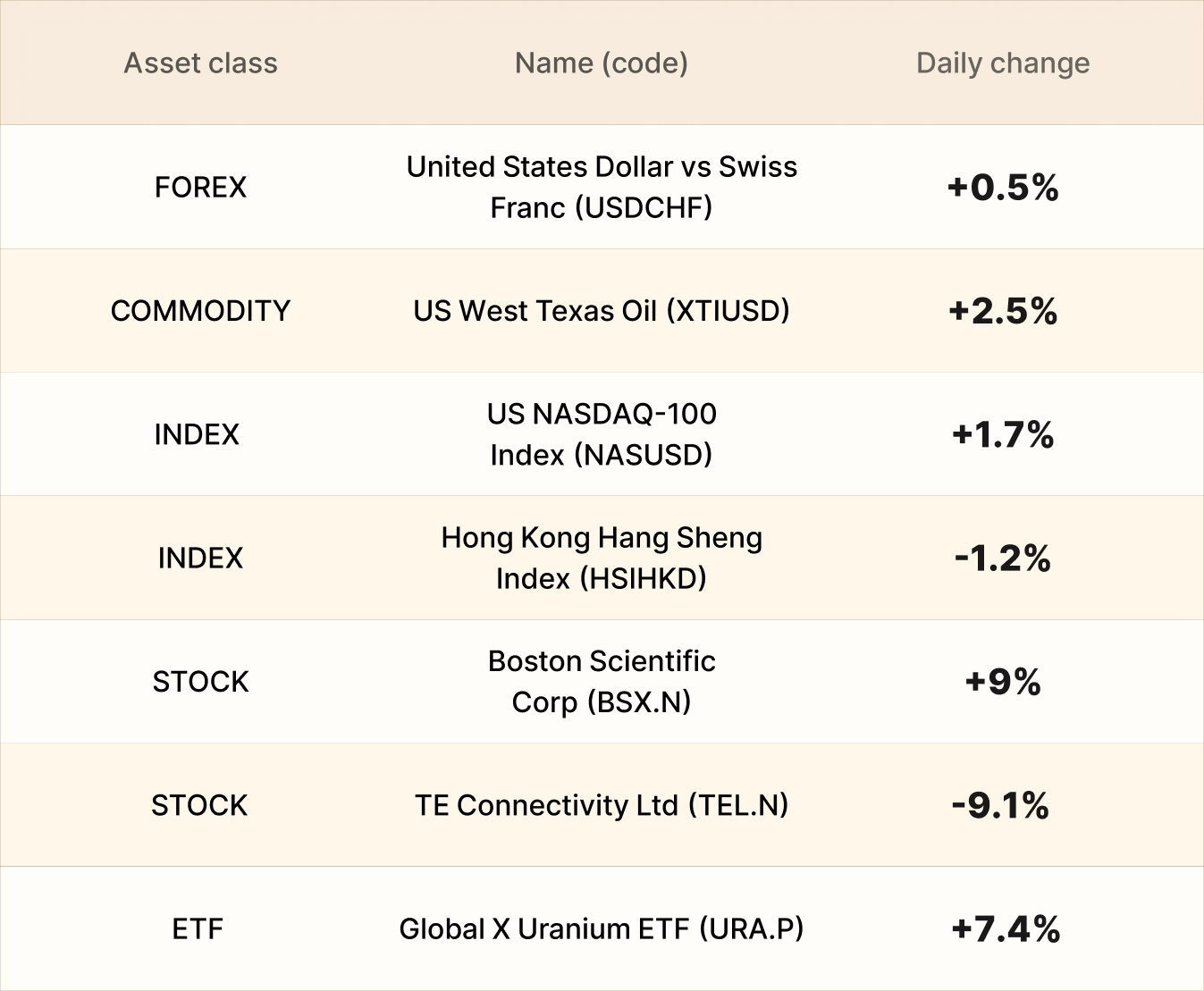Click the Daily change column header

(x=1003, y=63)
